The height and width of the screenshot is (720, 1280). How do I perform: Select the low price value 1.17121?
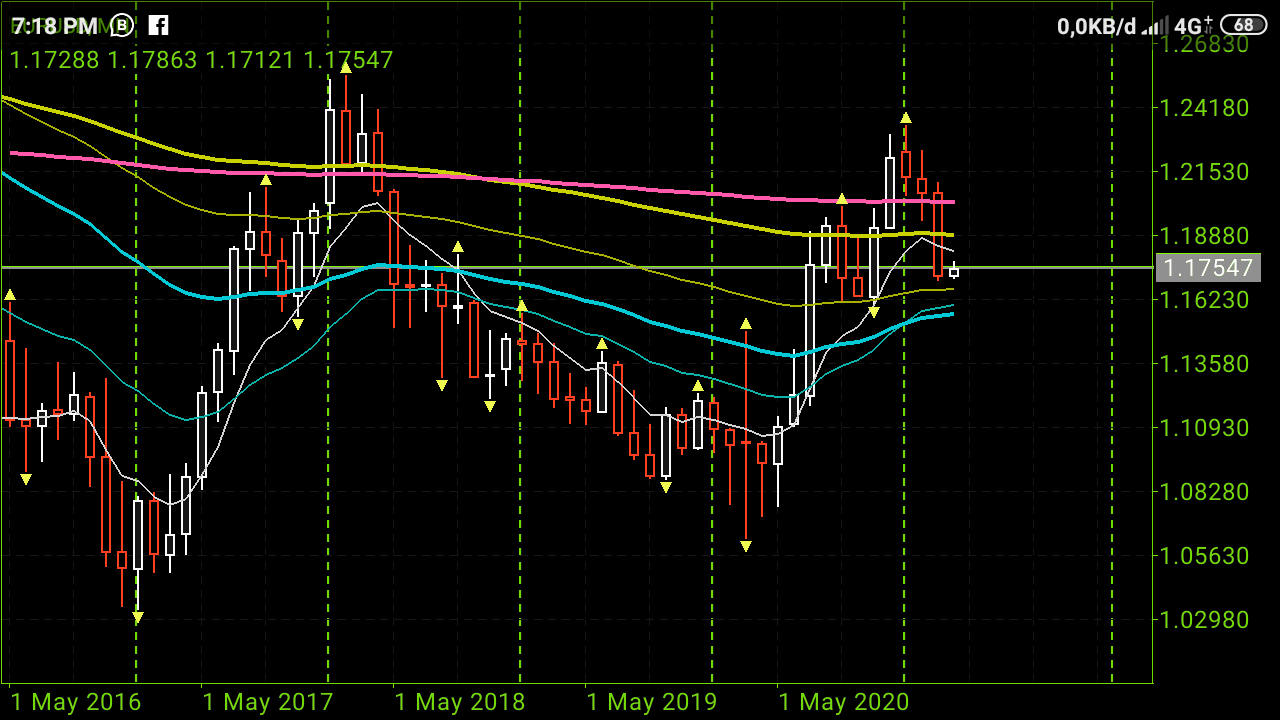[250, 60]
